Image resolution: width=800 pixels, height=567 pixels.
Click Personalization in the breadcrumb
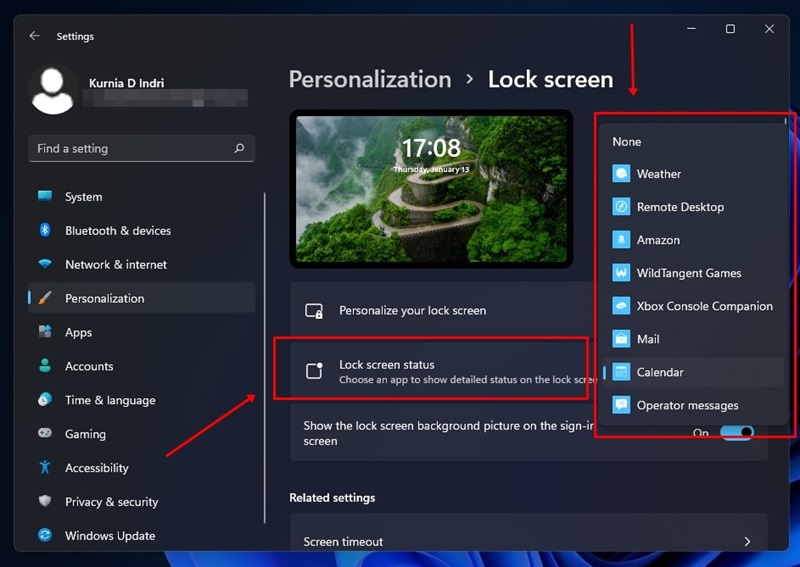pos(370,80)
